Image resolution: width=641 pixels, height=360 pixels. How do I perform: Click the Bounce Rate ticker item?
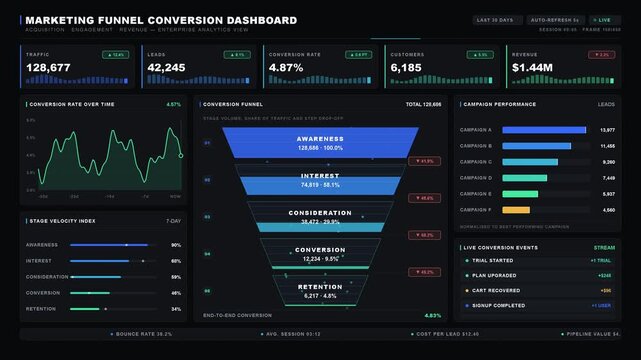pos(141,334)
